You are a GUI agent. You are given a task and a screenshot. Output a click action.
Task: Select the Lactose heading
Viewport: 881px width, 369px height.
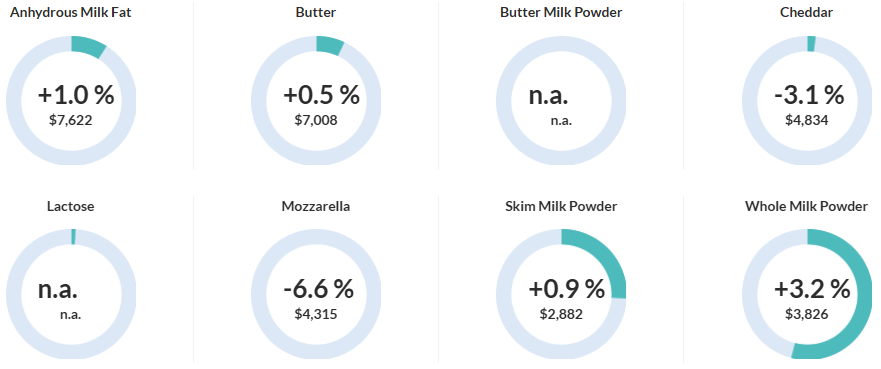[71, 206]
